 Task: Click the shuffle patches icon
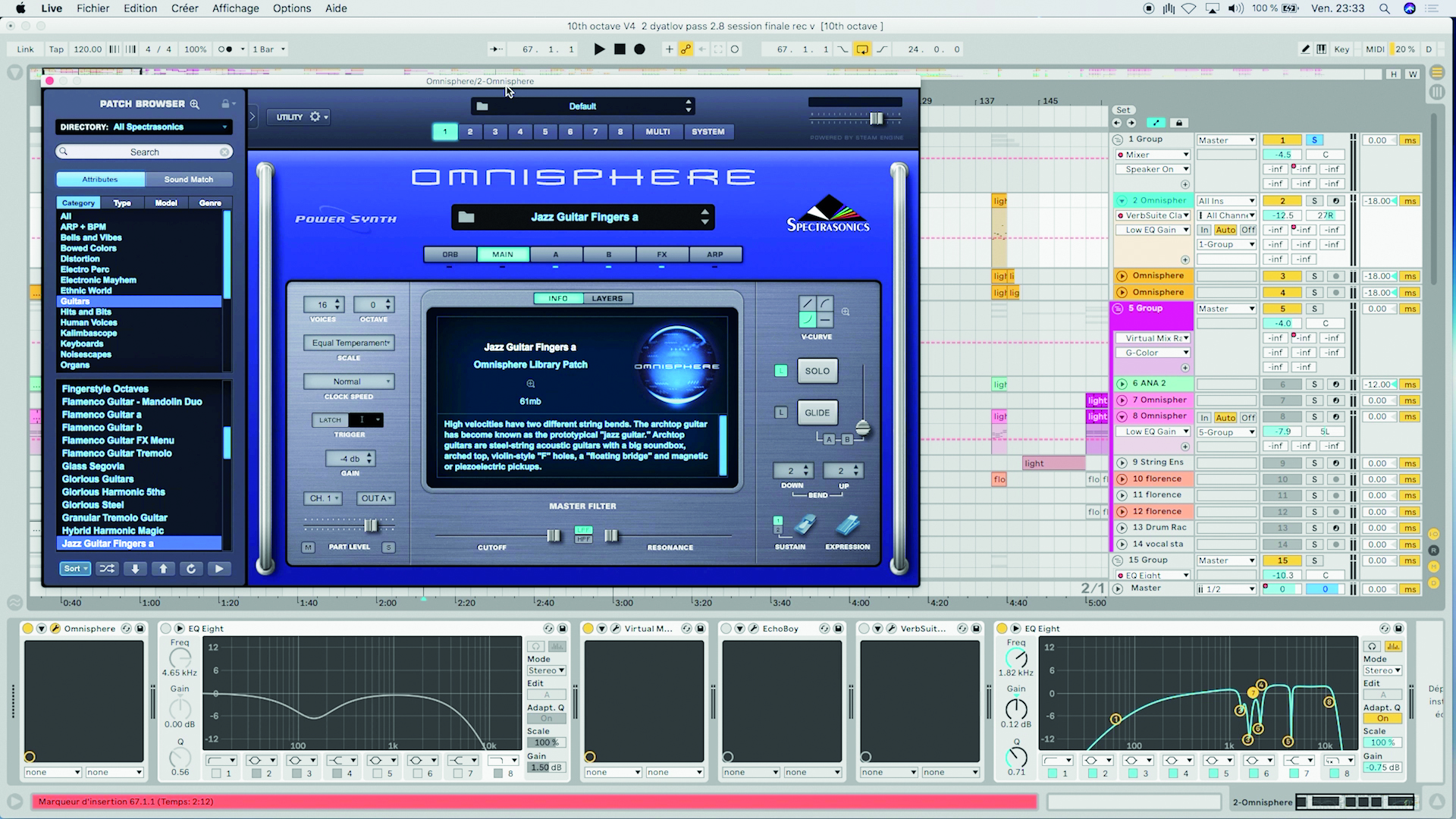point(107,569)
